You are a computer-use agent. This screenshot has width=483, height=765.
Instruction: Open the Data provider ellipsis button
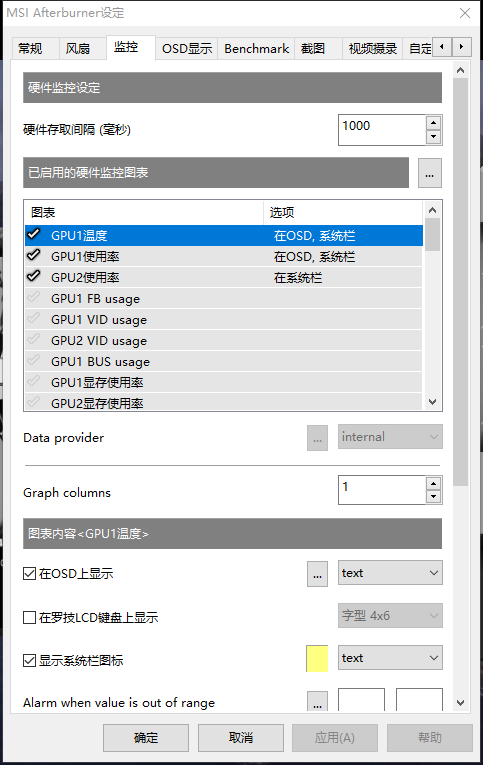[x=318, y=438]
